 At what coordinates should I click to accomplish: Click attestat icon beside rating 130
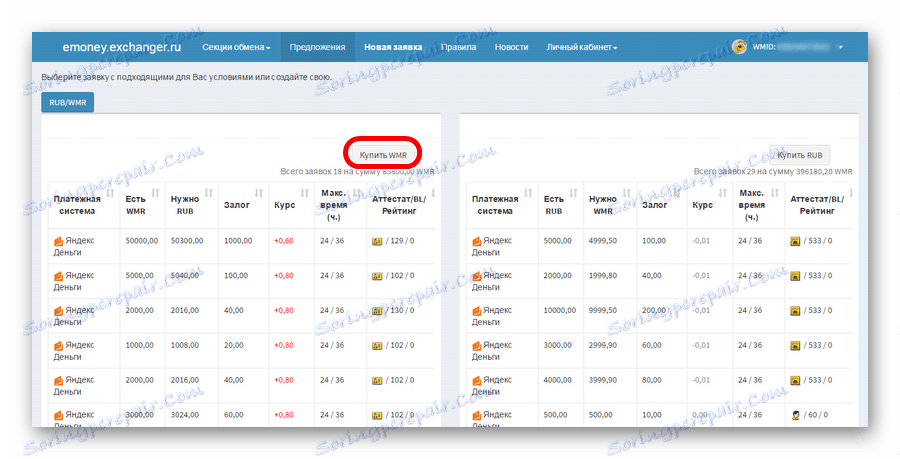click(x=377, y=311)
